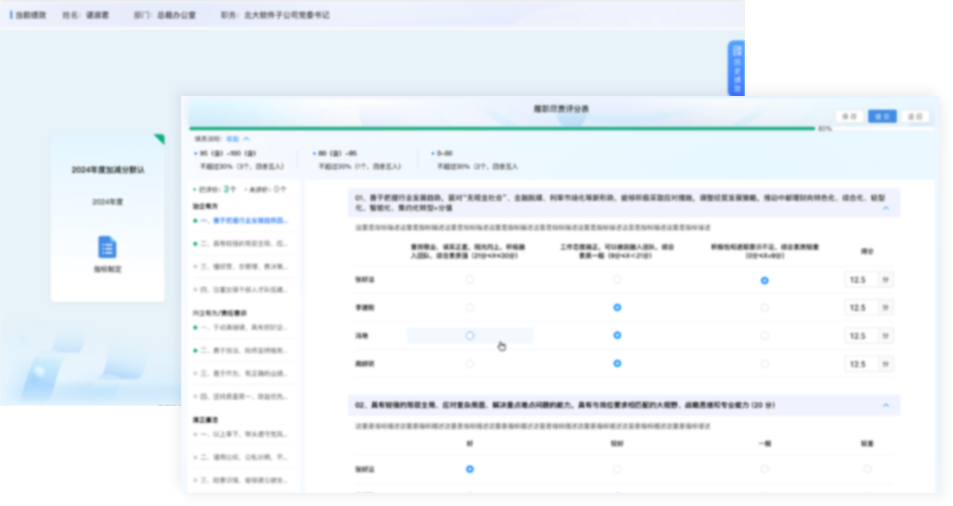Click the 已评价 3个 count in the sidebar
The width and height of the screenshot is (953, 506).
click(215, 190)
